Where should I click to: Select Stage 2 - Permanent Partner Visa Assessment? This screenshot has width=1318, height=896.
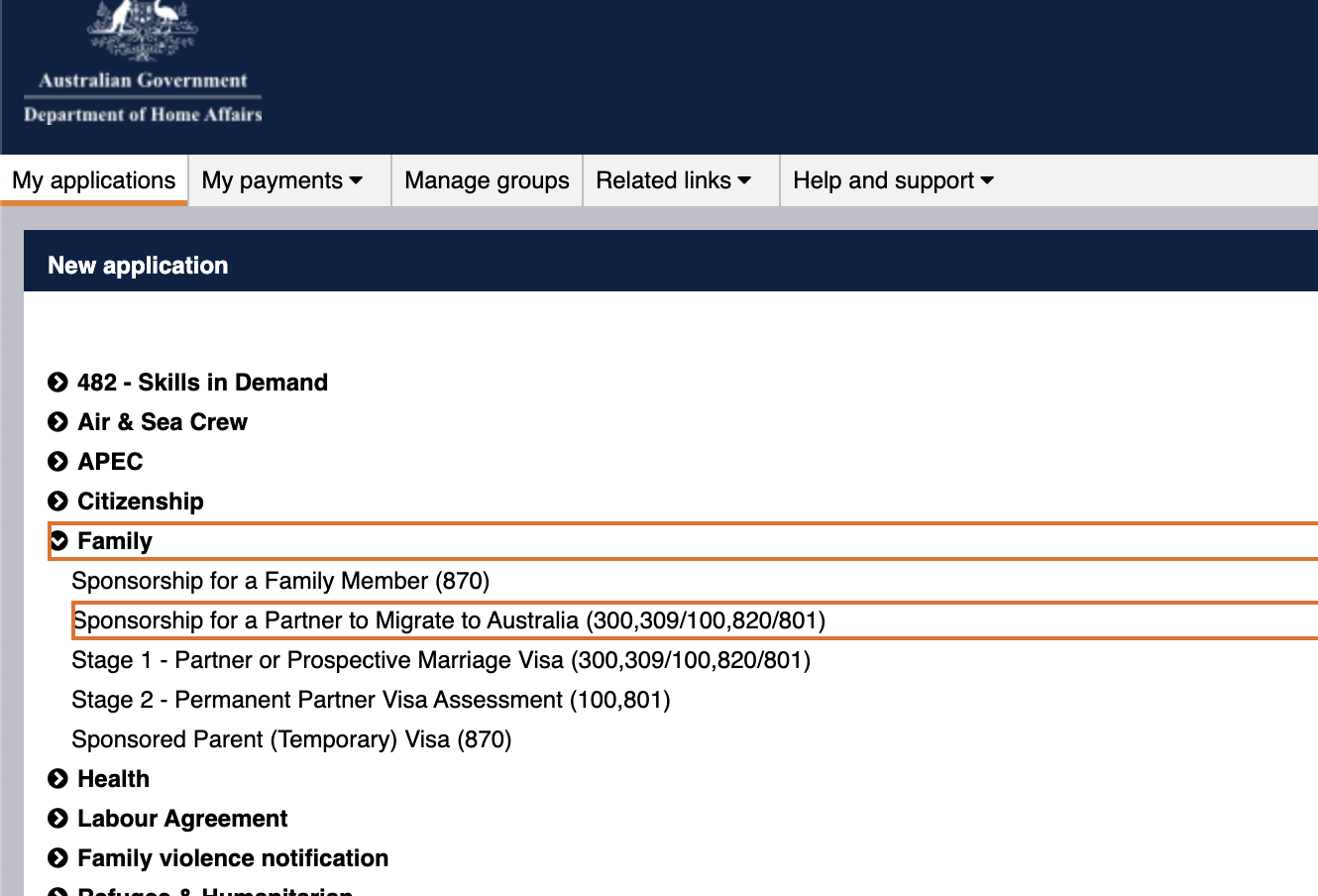click(x=372, y=700)
